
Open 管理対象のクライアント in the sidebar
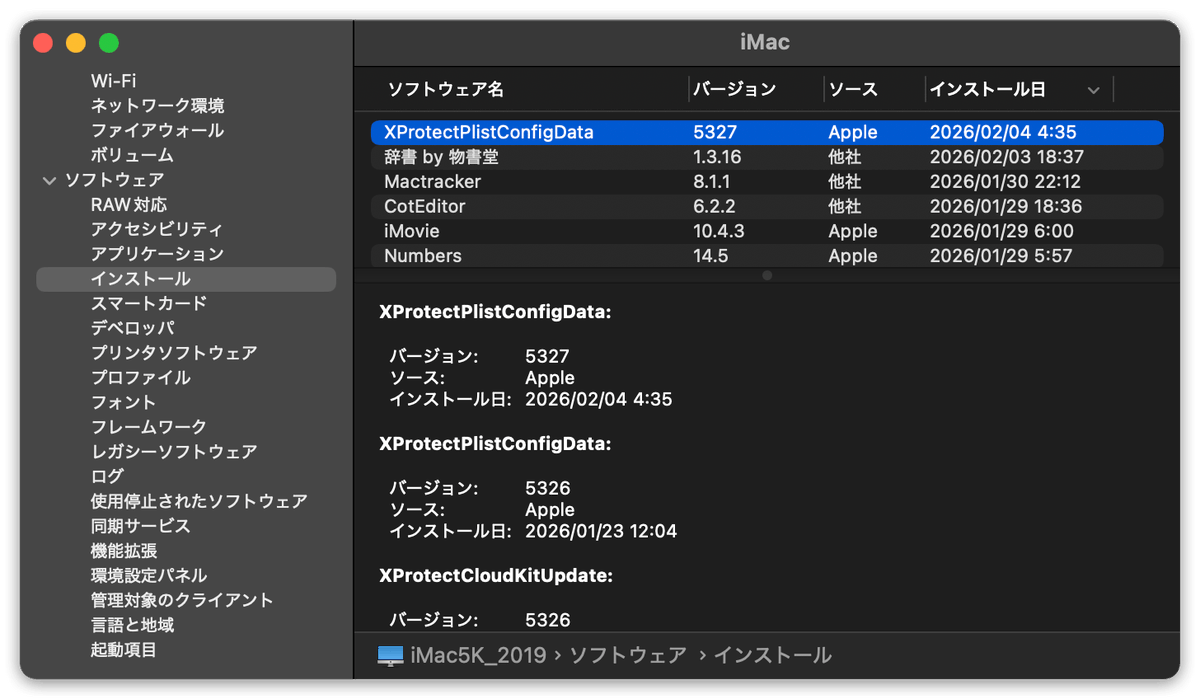click(x=182, y=600)
